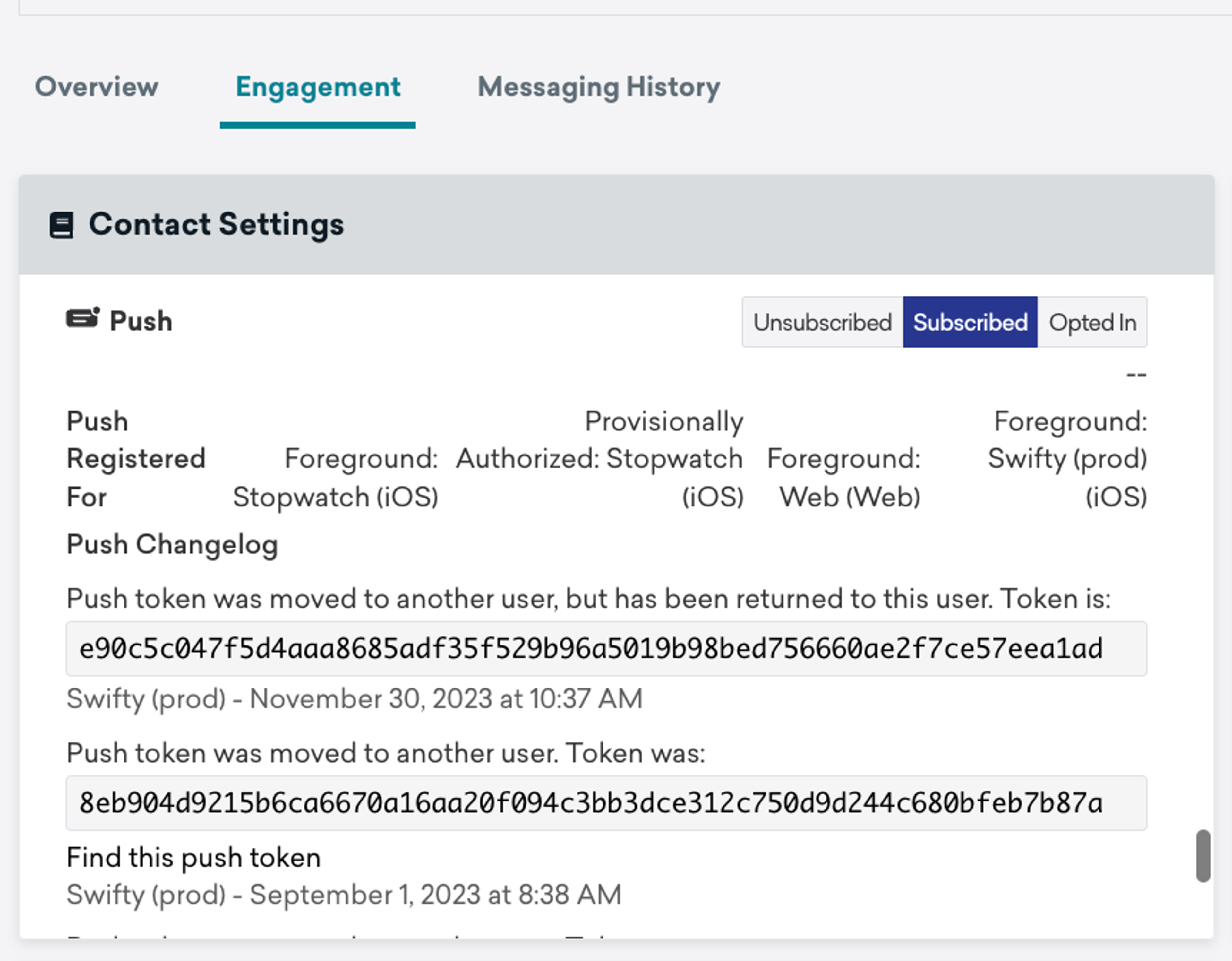Select the Engagement tab
The image size is (1232, 961).
point(318,87)
